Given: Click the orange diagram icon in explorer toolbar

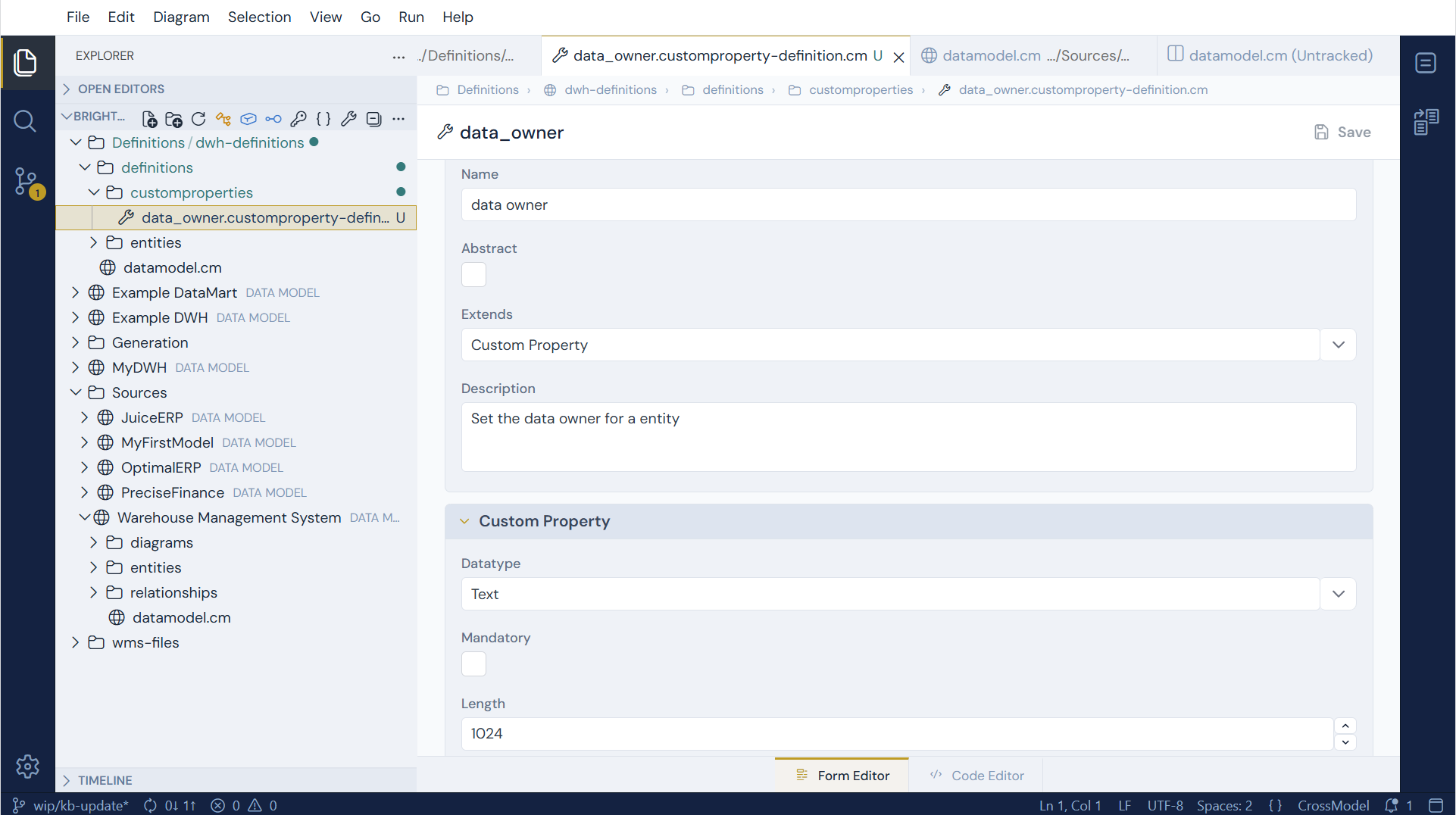Looking at the screenshot, I should 223,119.
